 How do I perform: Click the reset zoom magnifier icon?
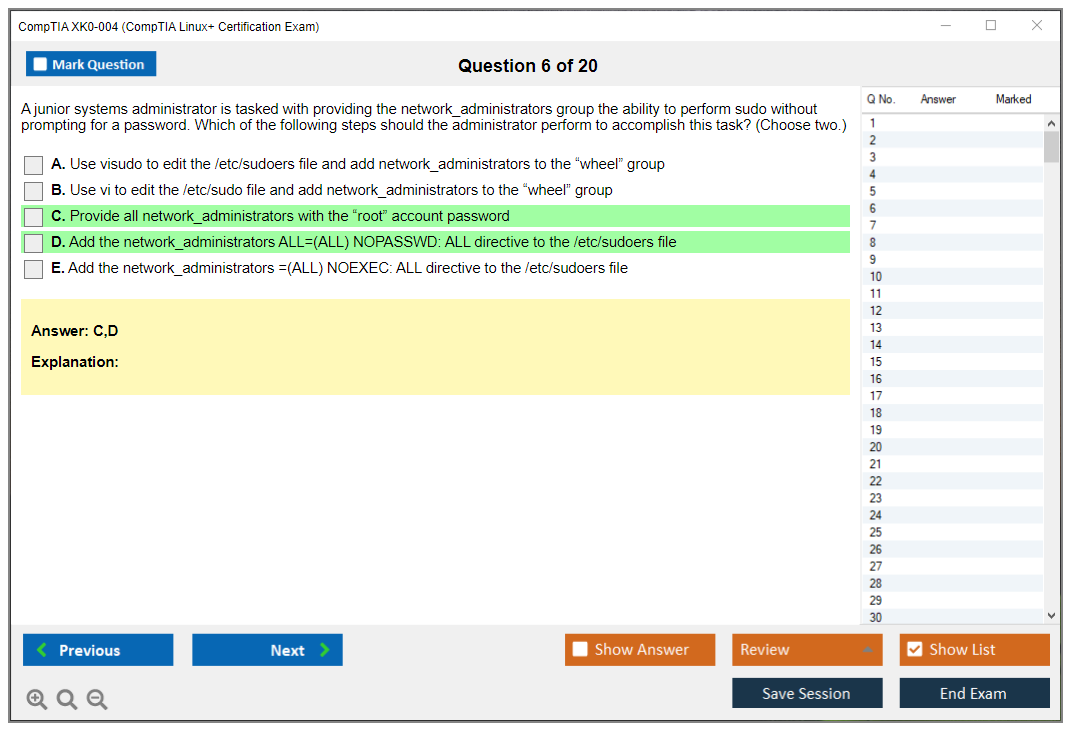(x=67, y=700)
